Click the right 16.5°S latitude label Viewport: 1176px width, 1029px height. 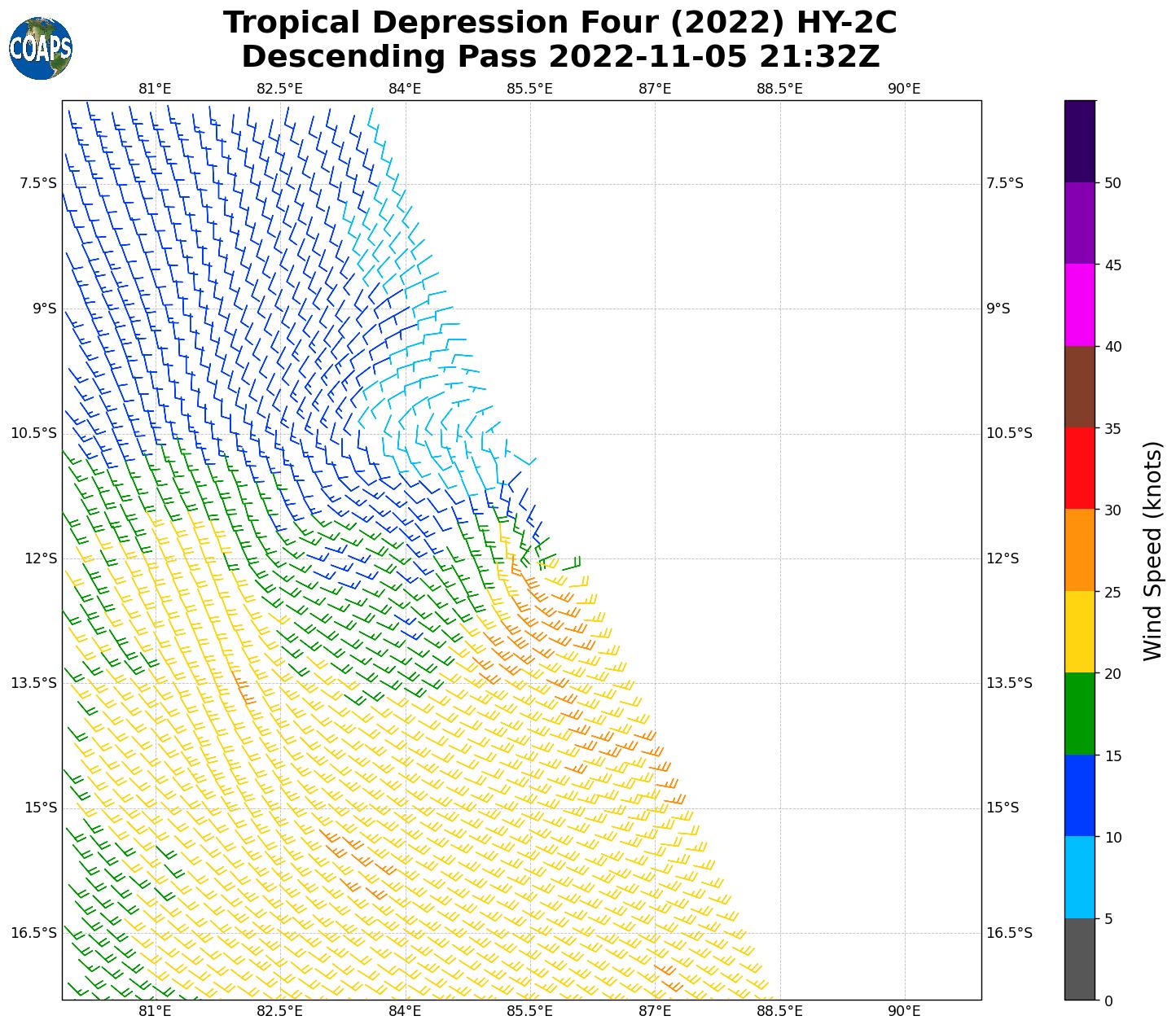(x=1009, y=933)
